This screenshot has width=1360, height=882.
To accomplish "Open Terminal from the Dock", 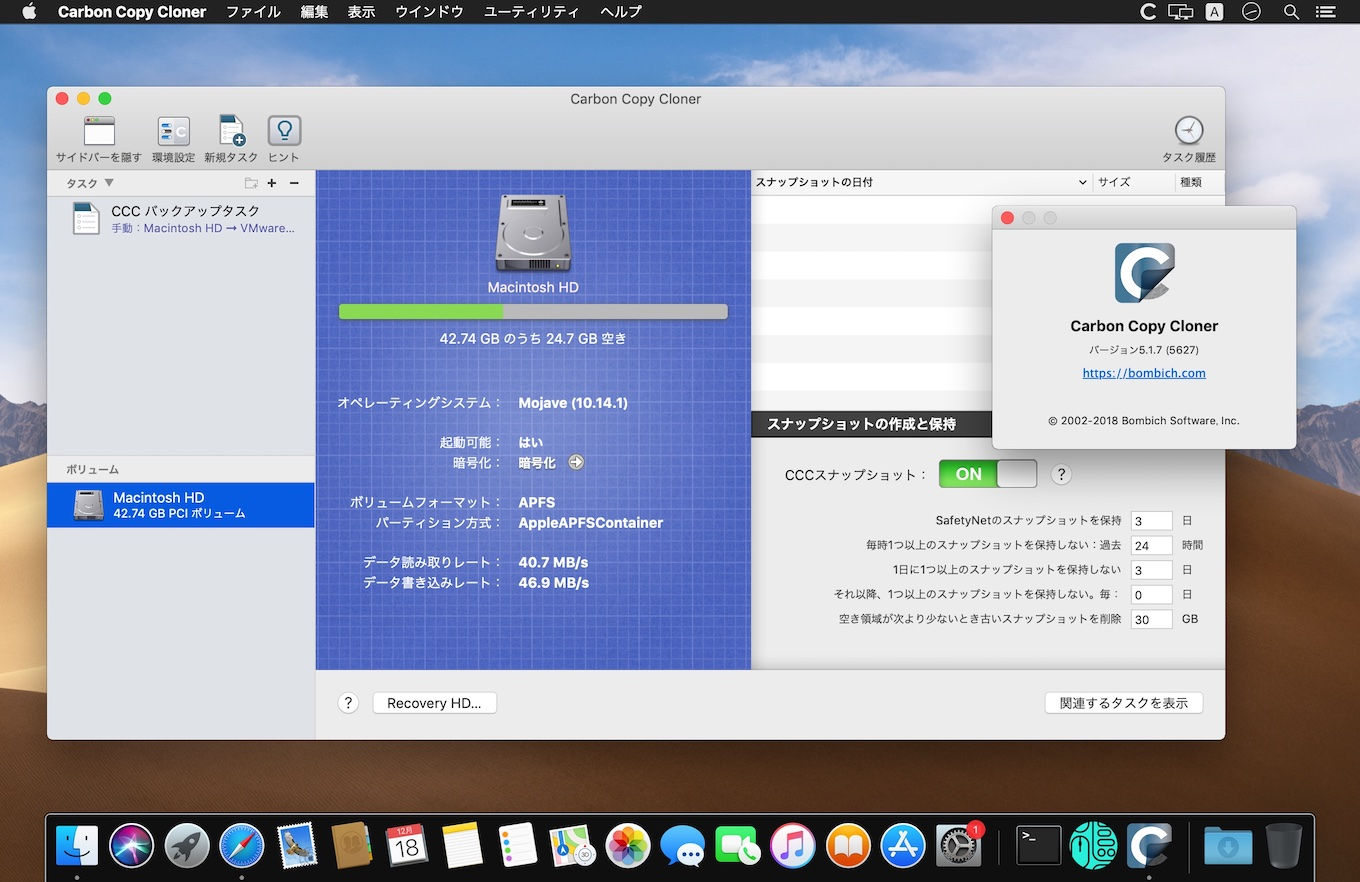I will tap(1038, 845).
